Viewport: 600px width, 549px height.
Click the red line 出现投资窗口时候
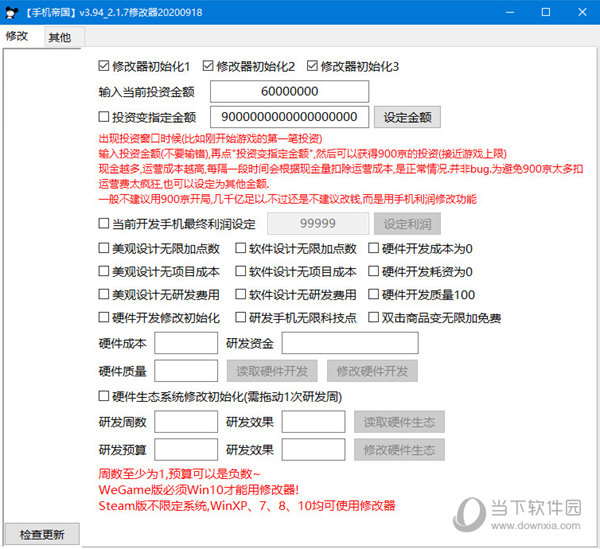[210, 138]
